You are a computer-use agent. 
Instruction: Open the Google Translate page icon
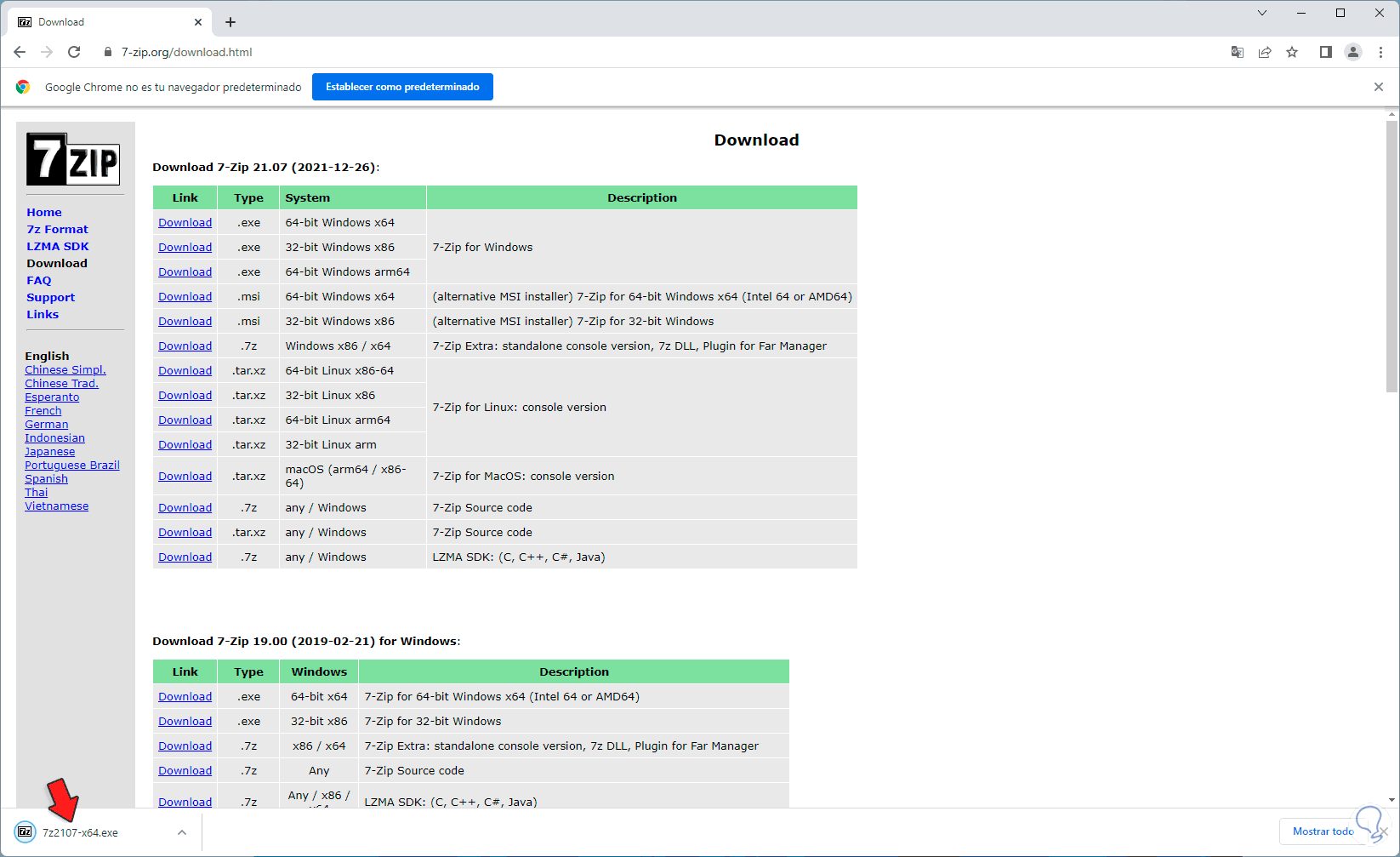[x=1238, y=52]
